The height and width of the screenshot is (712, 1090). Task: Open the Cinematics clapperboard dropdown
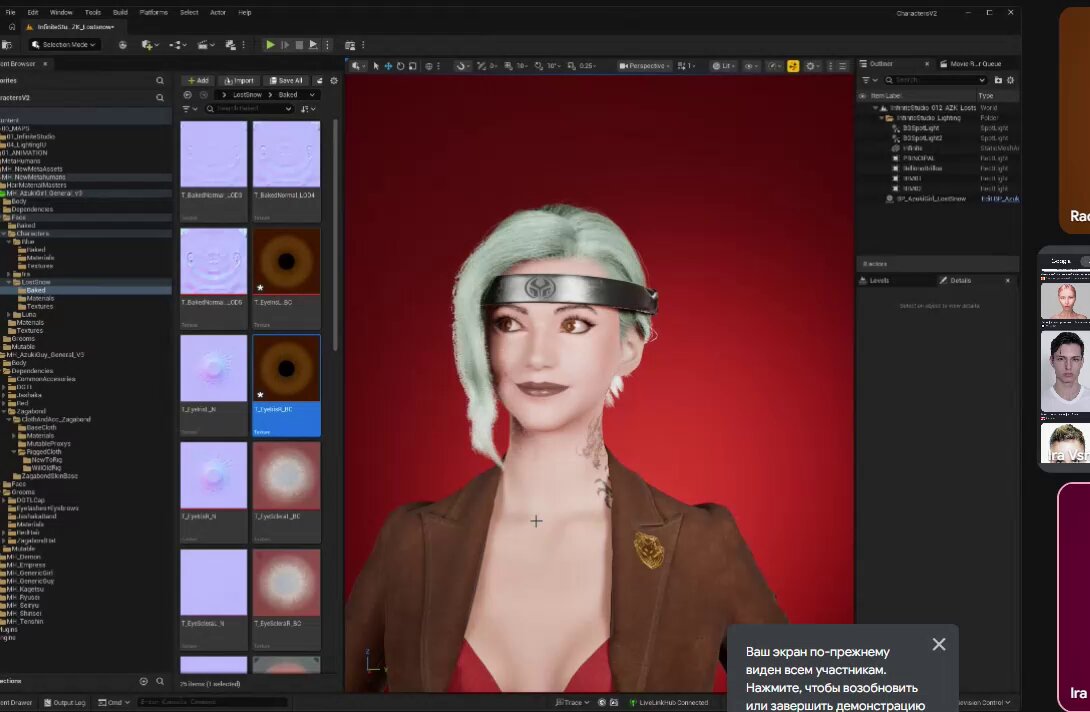[205, 45]
